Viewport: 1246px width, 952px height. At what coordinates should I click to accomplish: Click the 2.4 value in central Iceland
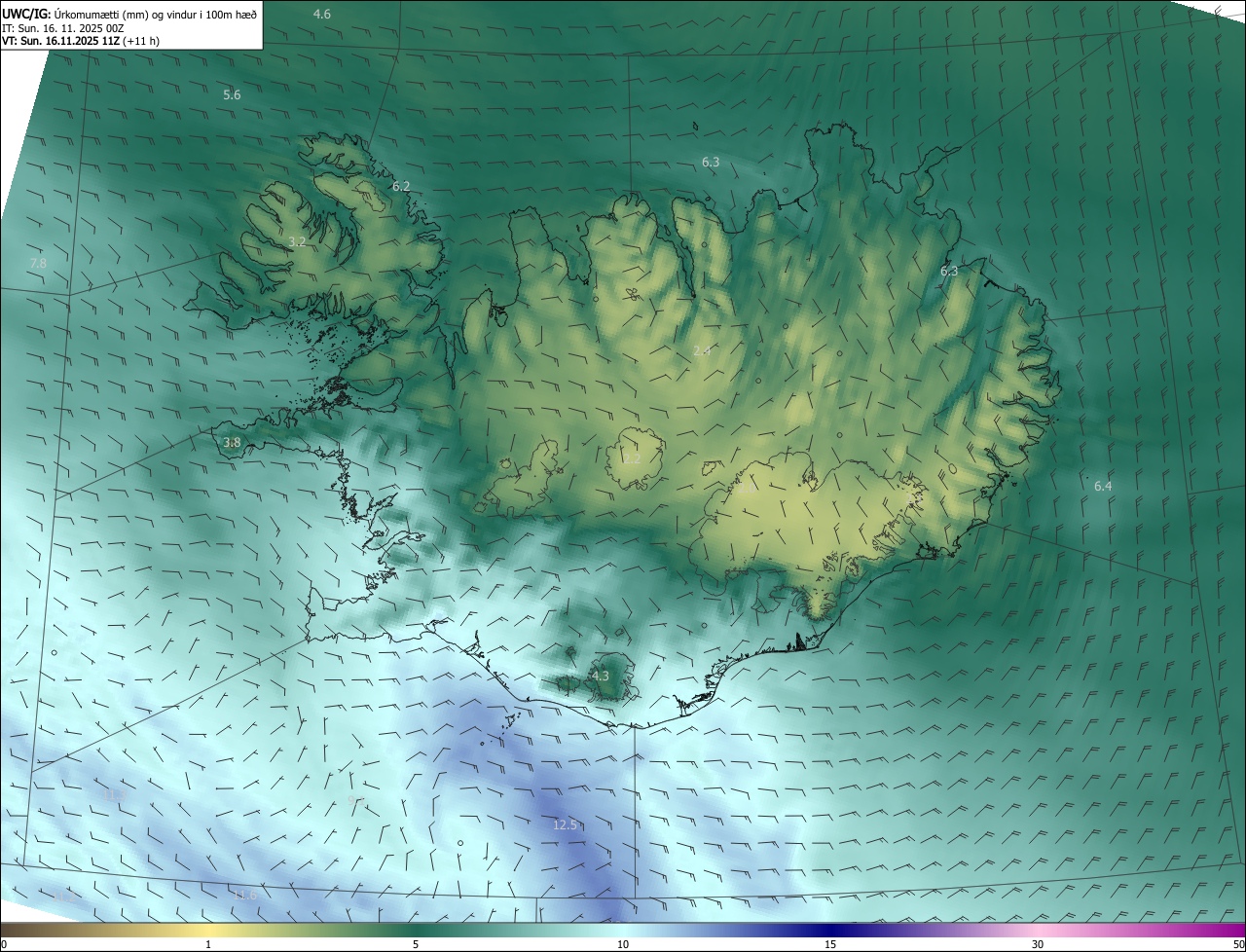(702, 350)
